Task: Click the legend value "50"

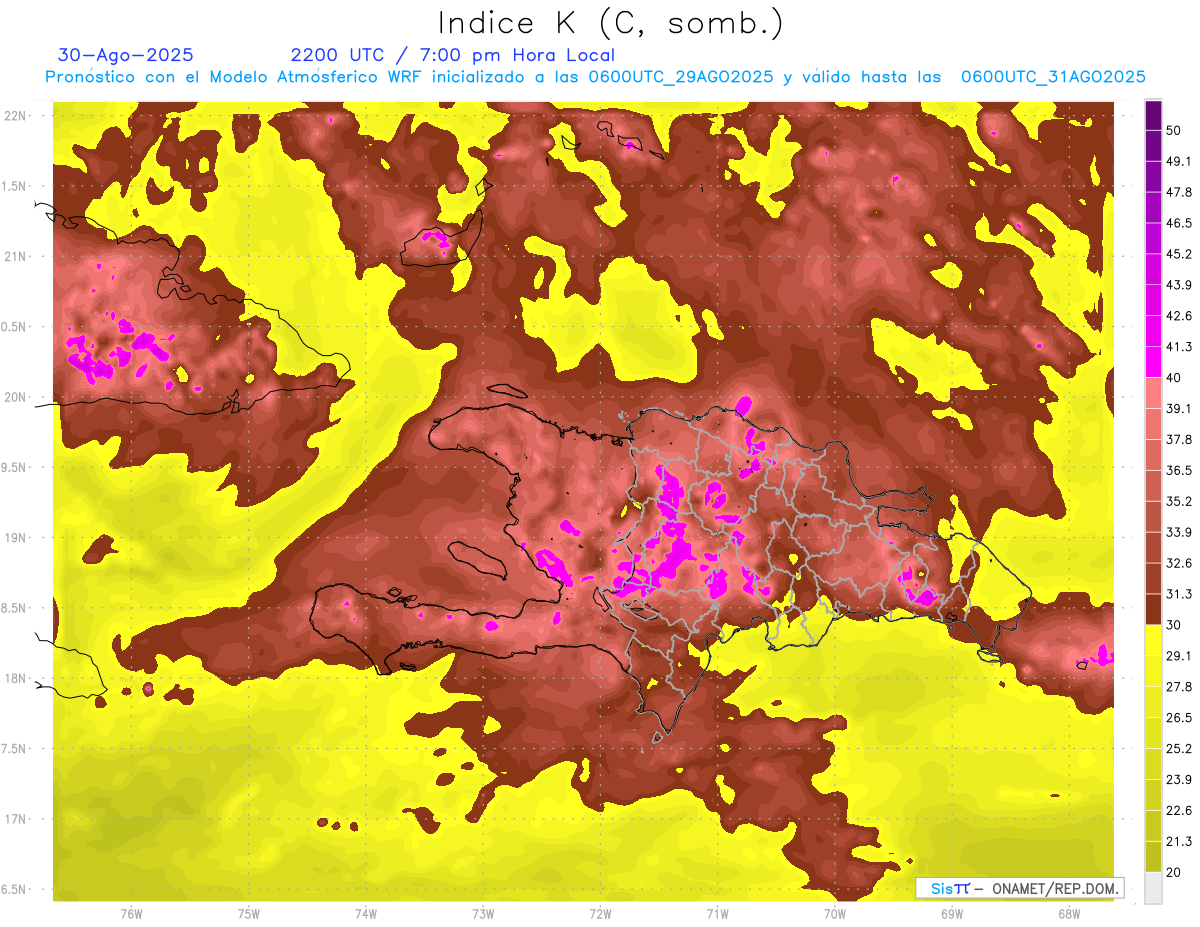Action: 1175,130
